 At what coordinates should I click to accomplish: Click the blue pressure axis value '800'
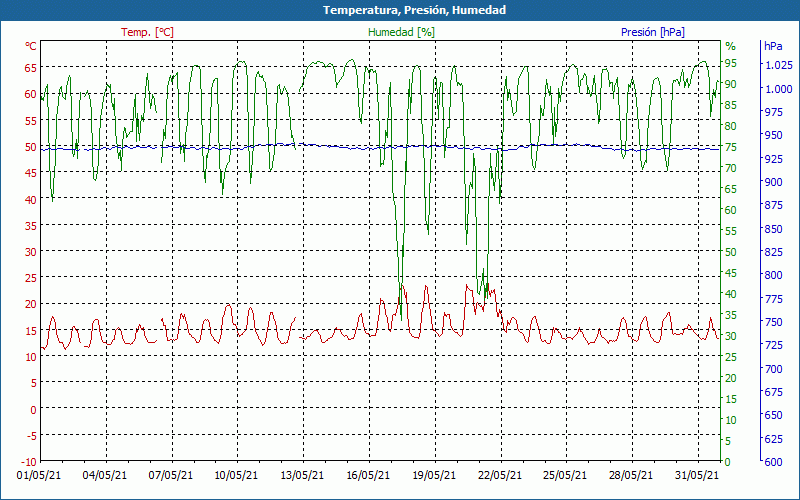click(x=772, y=275)
